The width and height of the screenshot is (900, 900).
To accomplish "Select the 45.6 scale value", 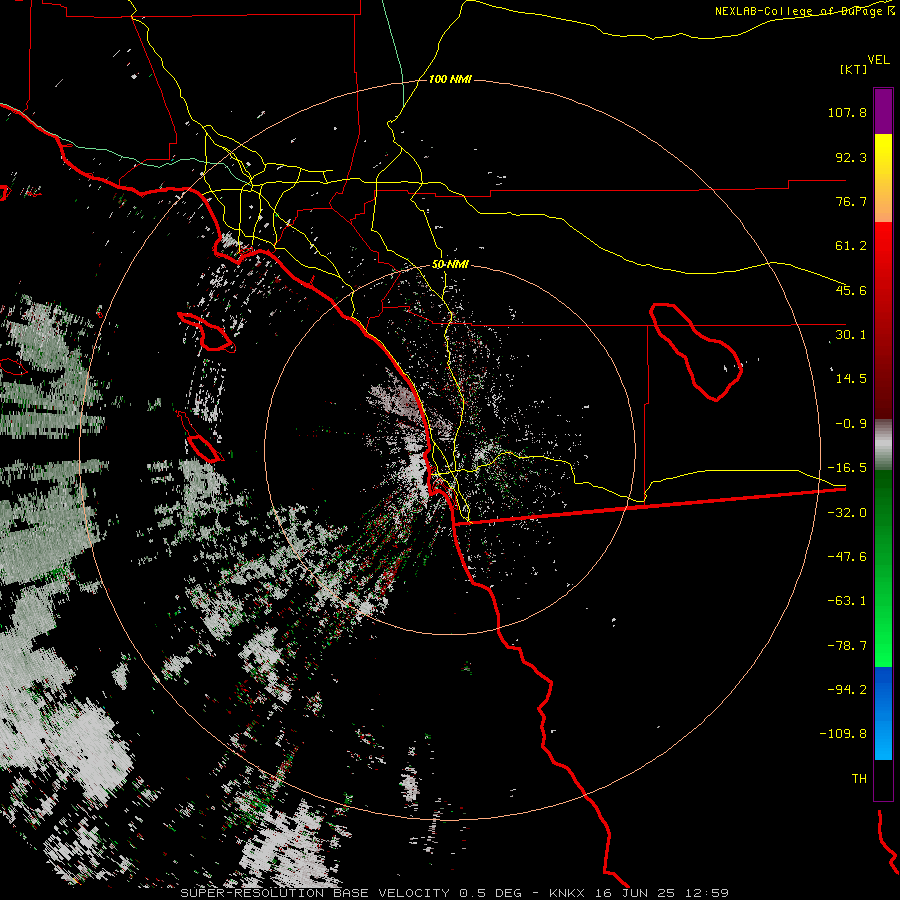I will (851, 290).
